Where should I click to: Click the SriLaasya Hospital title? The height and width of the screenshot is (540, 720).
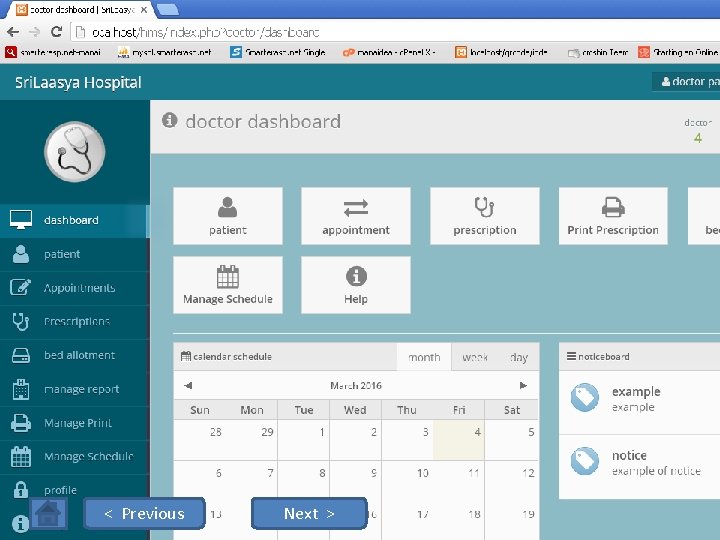click(x=78, y=82)
